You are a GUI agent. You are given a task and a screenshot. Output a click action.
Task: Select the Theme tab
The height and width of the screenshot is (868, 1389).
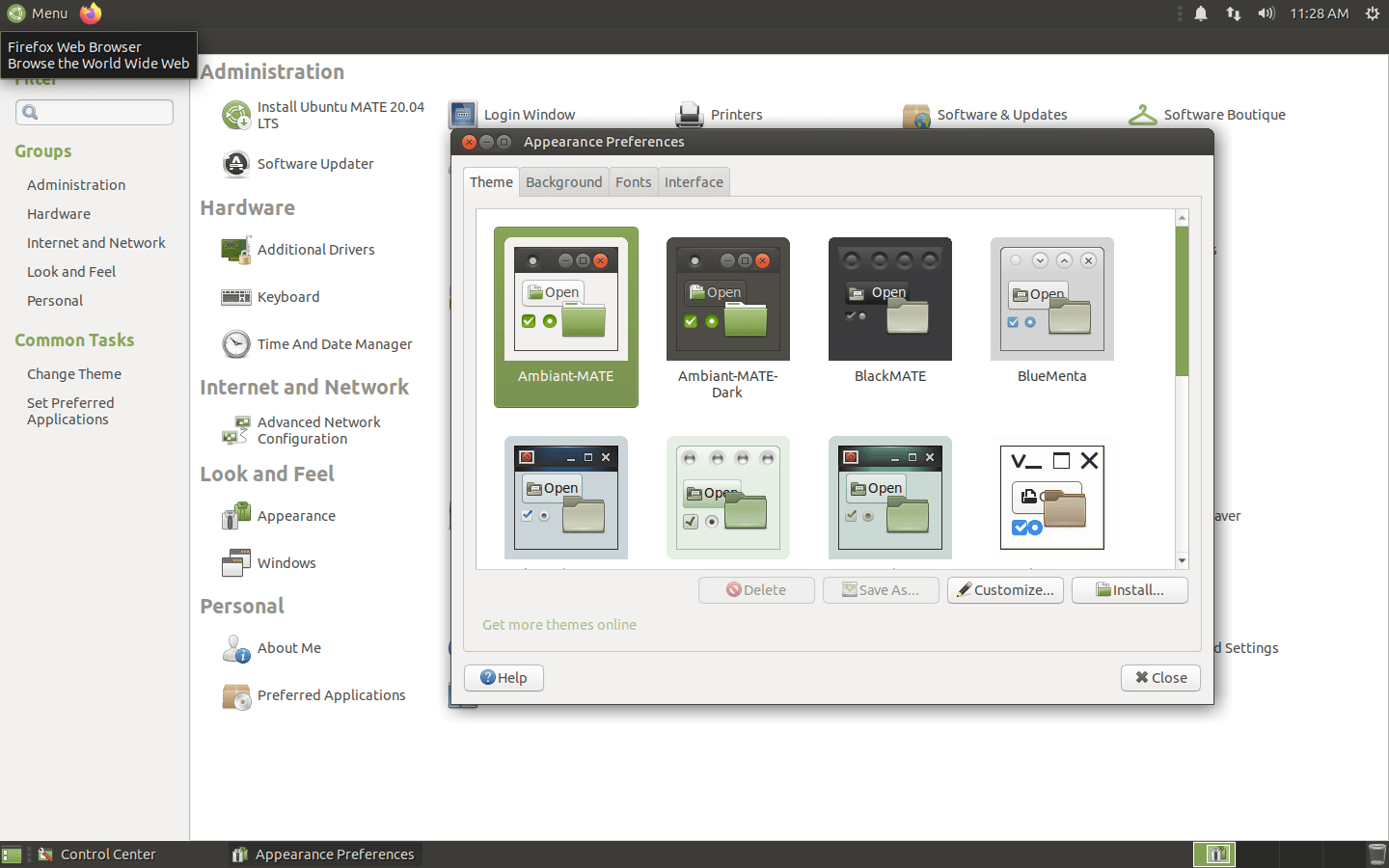491,182
